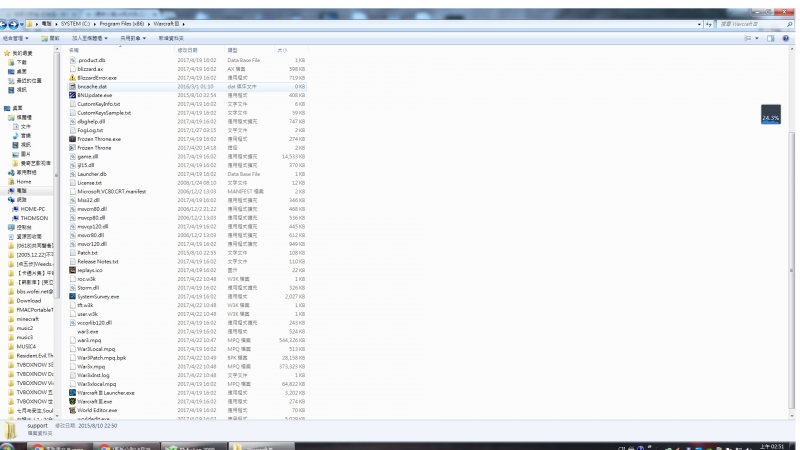Click the Warcraft III folder taskbar button
This screenshot has height=450, width=800.
[261, 447]
